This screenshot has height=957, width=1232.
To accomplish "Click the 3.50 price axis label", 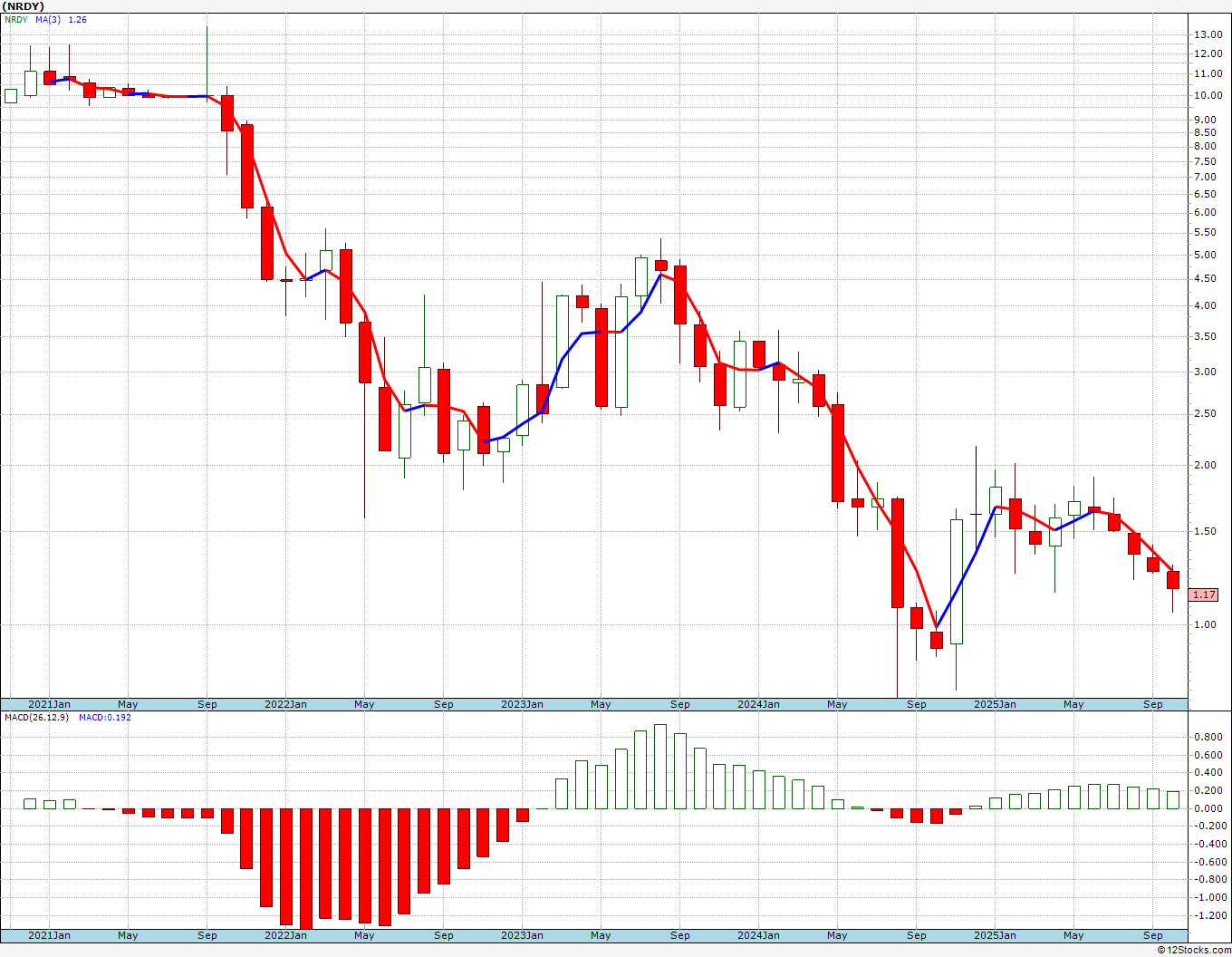I will coord(1205,336).
